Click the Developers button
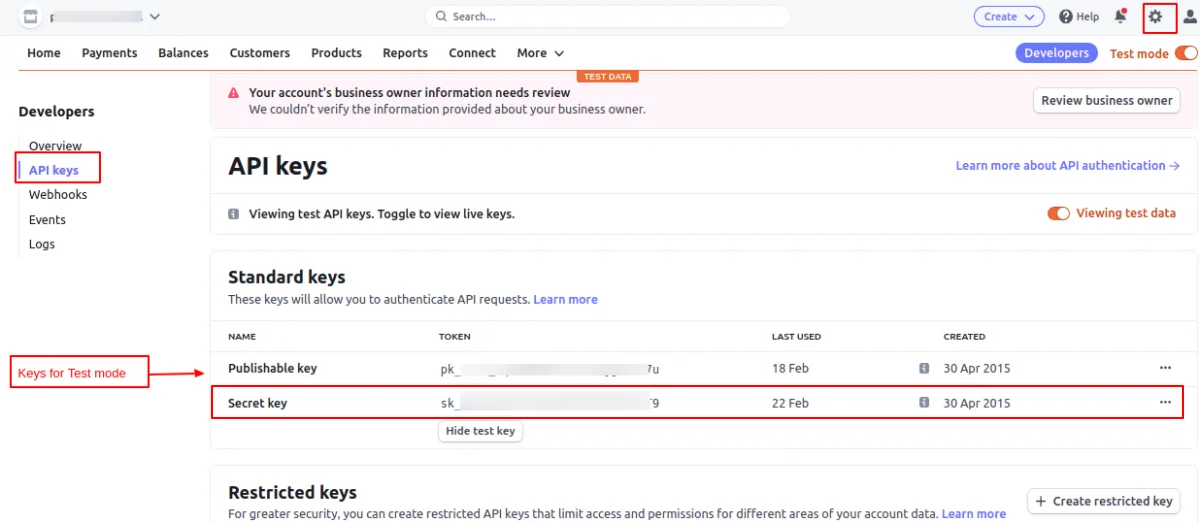The image size is (1200, 523). pyautogui.click(x=1056, y=53)
